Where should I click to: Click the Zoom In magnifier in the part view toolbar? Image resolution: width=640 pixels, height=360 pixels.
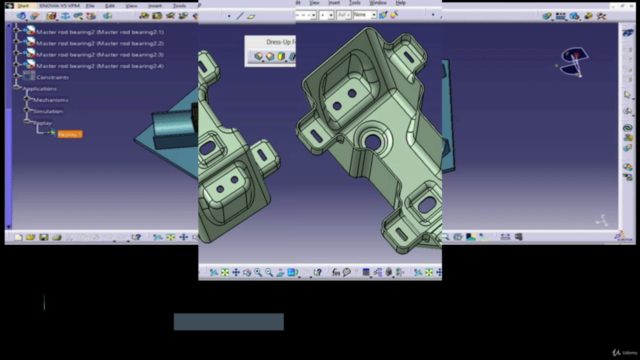pos(258,272)
